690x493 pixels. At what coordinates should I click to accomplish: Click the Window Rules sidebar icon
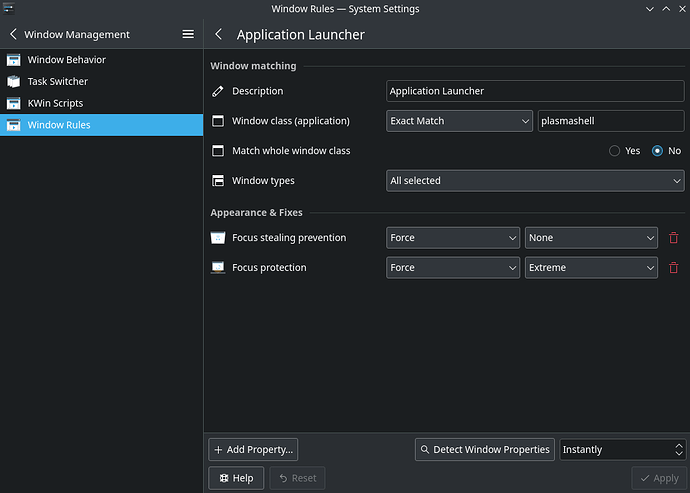point(14,125)
